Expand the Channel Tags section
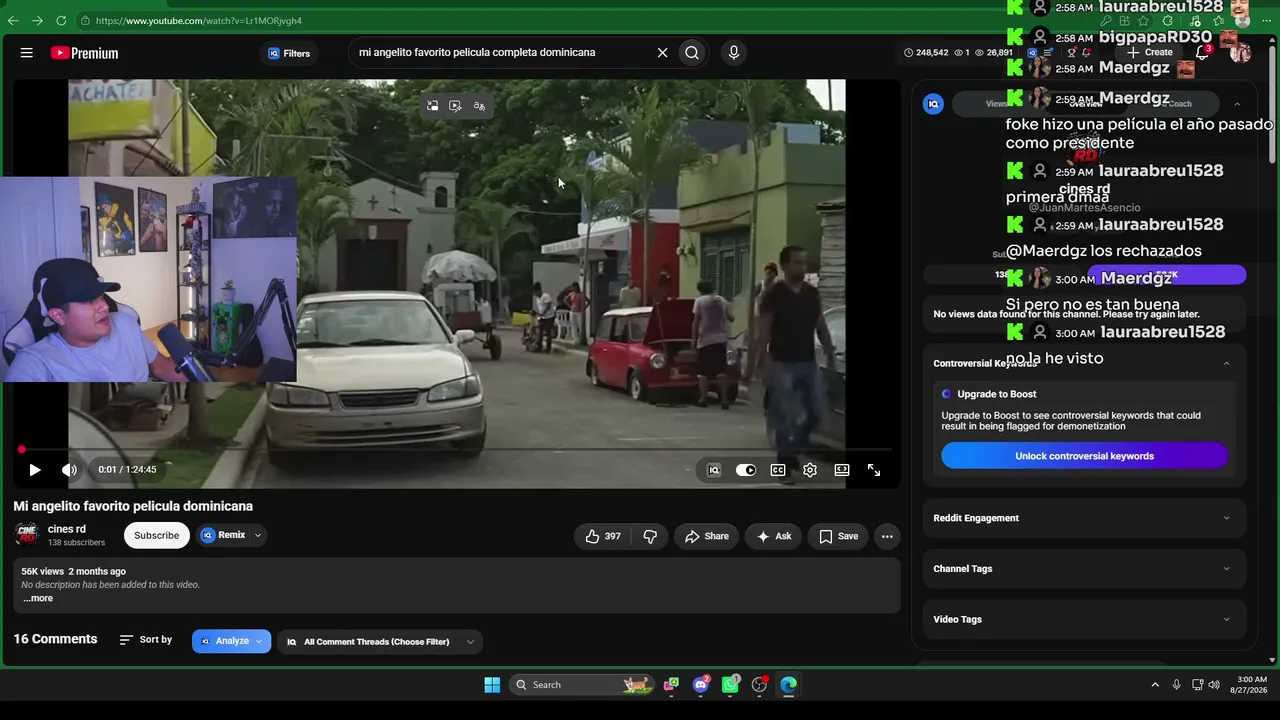 tap(1085, 569)
